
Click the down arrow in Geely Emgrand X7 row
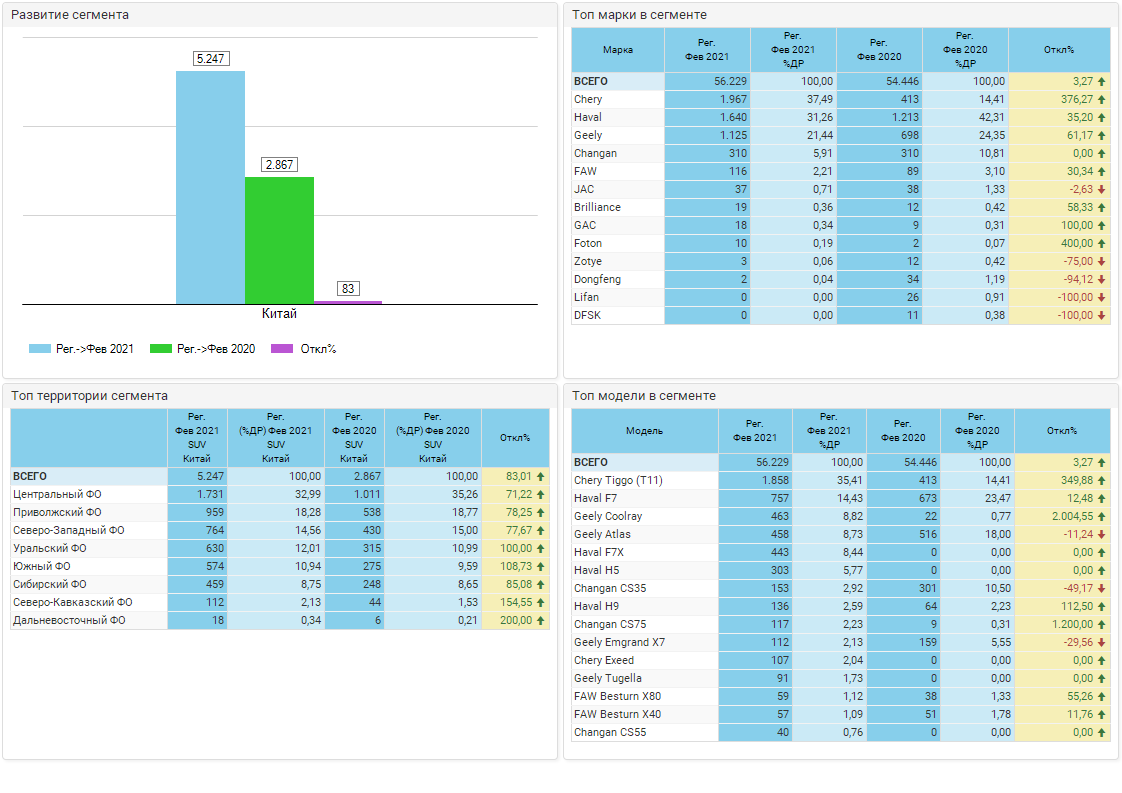point(1101,643)
